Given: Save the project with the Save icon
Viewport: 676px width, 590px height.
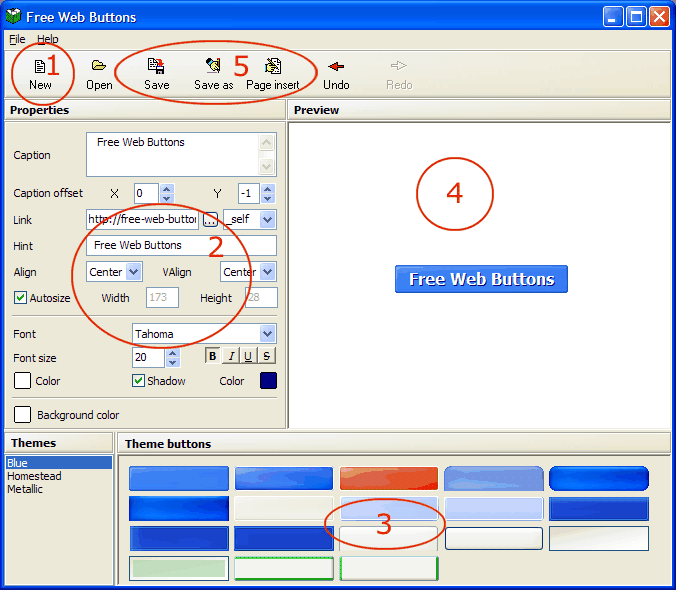Looking at the screenshot, I should click(x=156, y=66).
